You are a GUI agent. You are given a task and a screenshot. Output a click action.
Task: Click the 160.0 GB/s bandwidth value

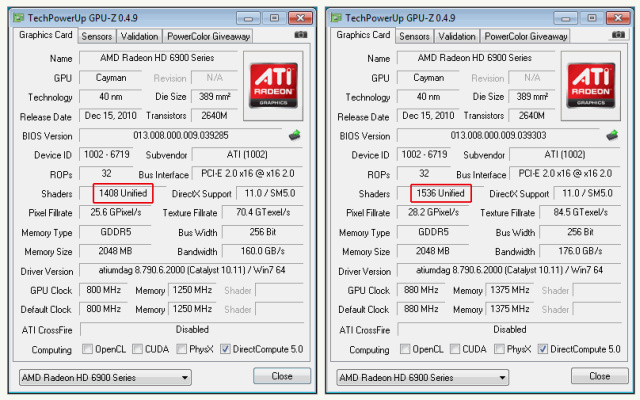[x=263, y=251]
